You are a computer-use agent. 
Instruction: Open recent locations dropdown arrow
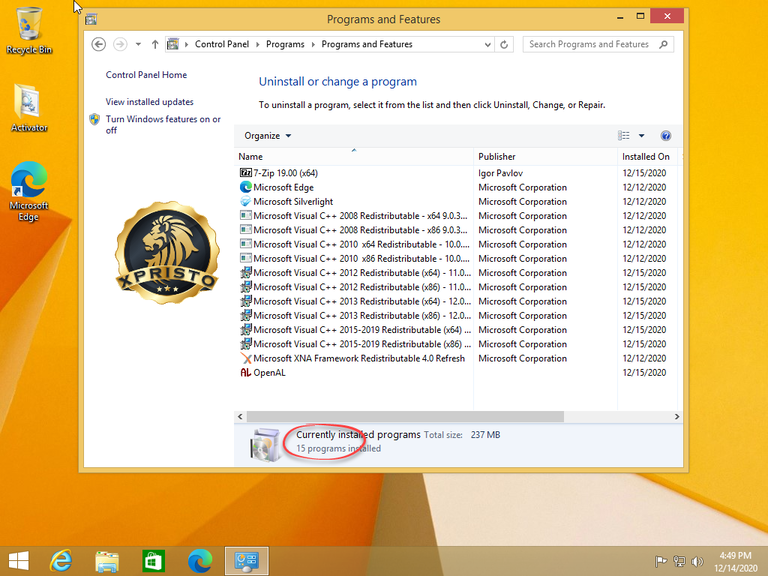tap(138, 44)
